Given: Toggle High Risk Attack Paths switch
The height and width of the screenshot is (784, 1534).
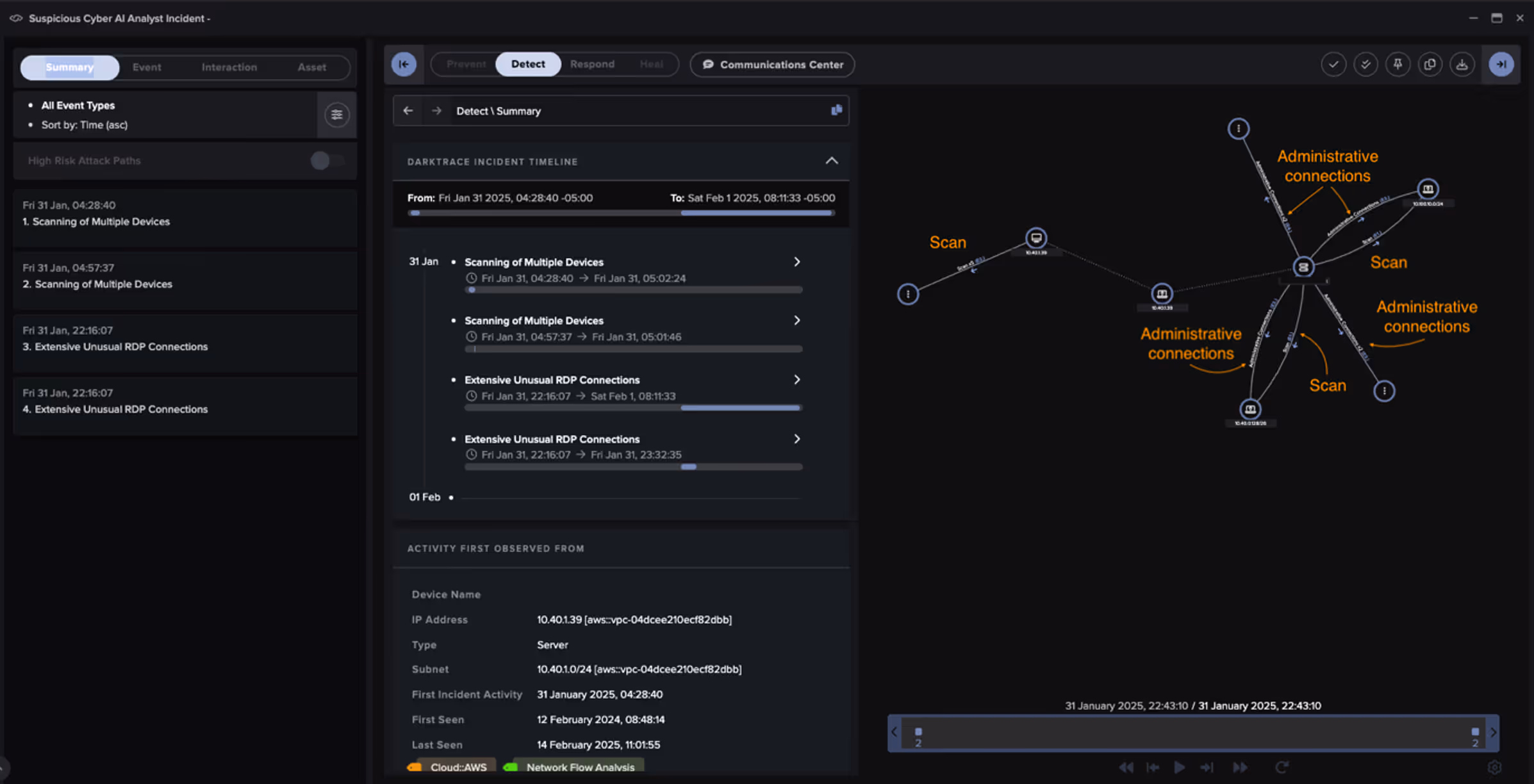Looking at the screenshot, I should [327, 160].
